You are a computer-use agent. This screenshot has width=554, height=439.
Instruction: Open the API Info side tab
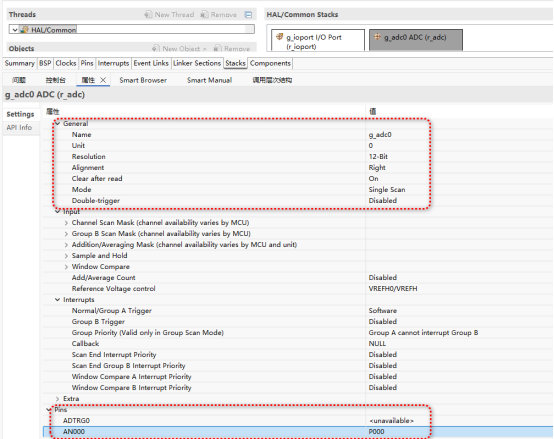point(19,127)
